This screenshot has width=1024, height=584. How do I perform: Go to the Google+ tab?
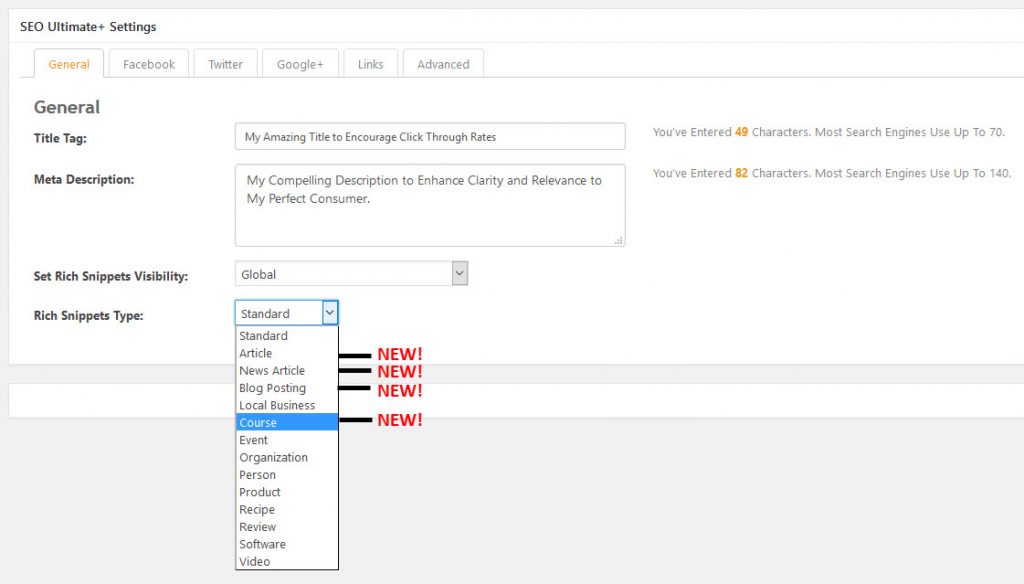click(300, 64)
